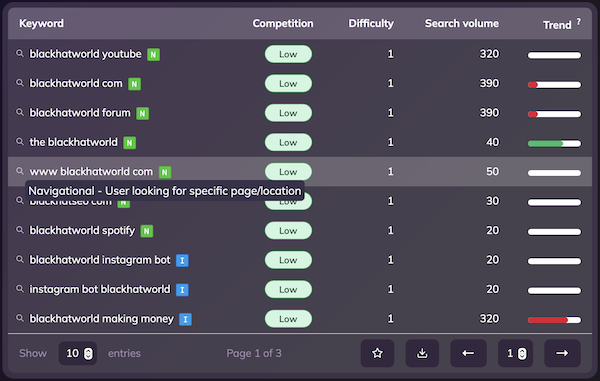The width and height of the screenshot is (600, 381).
Task: Click keyword text blackhatworld making money
Action: [x=101, y=319]
